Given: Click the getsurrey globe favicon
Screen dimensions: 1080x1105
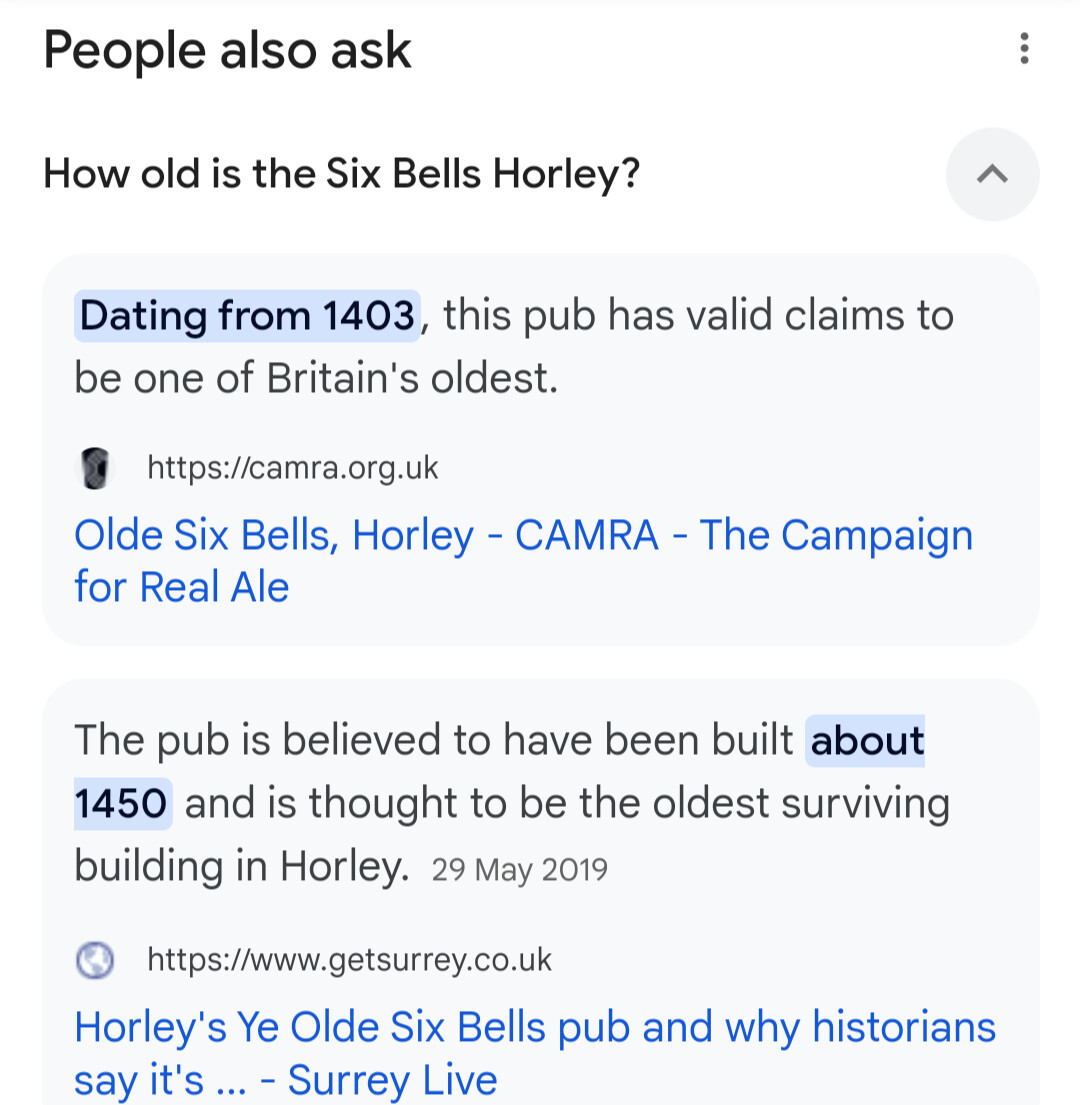Looking at the screenshot, I should click(94, 960).
